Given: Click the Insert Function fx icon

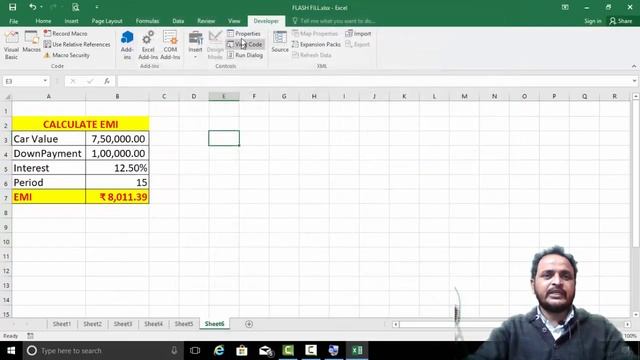Looking at the screenshot, I should point(107,81).
